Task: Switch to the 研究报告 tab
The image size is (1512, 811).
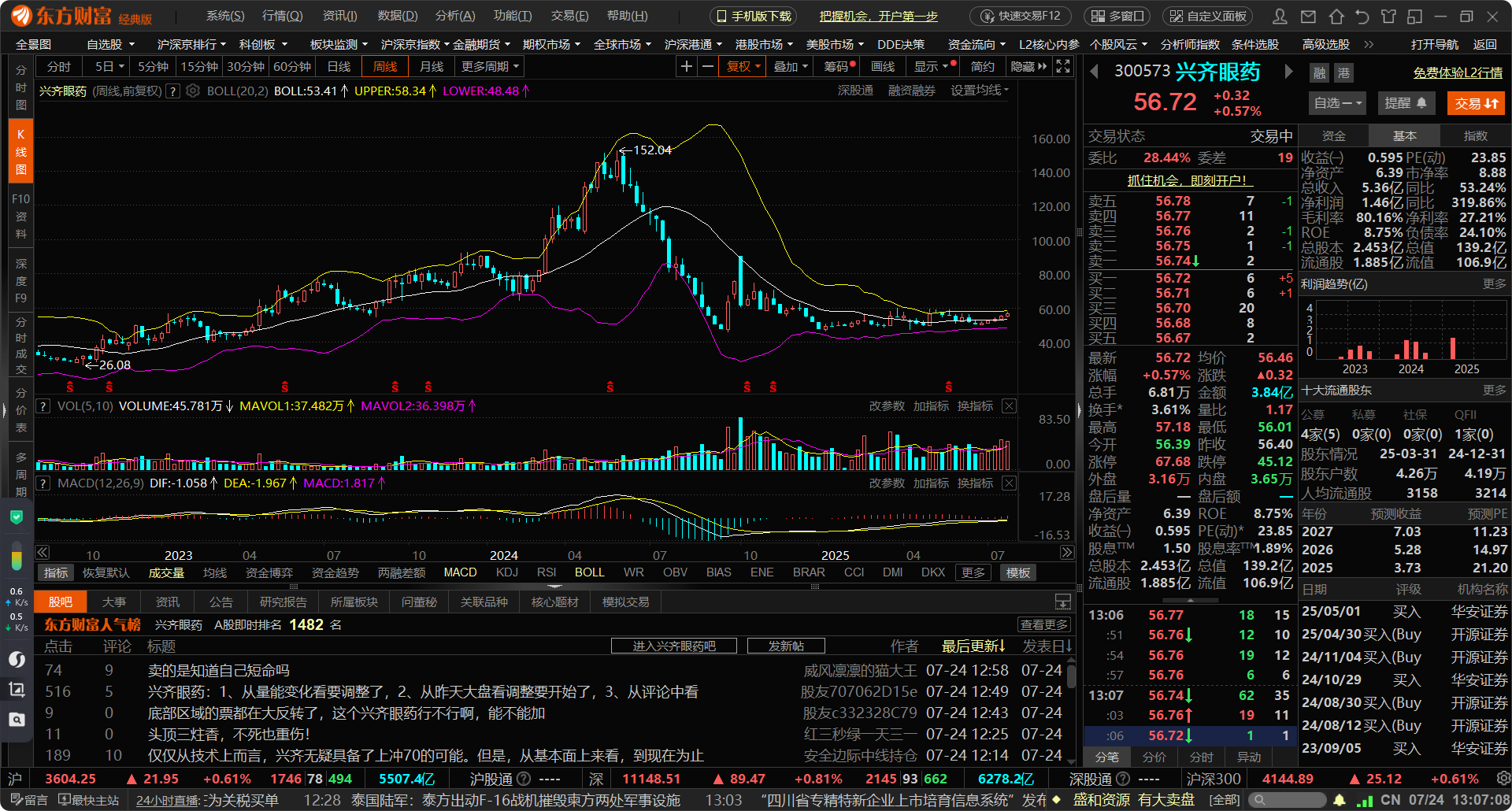Action: click(x=283, y=602)
